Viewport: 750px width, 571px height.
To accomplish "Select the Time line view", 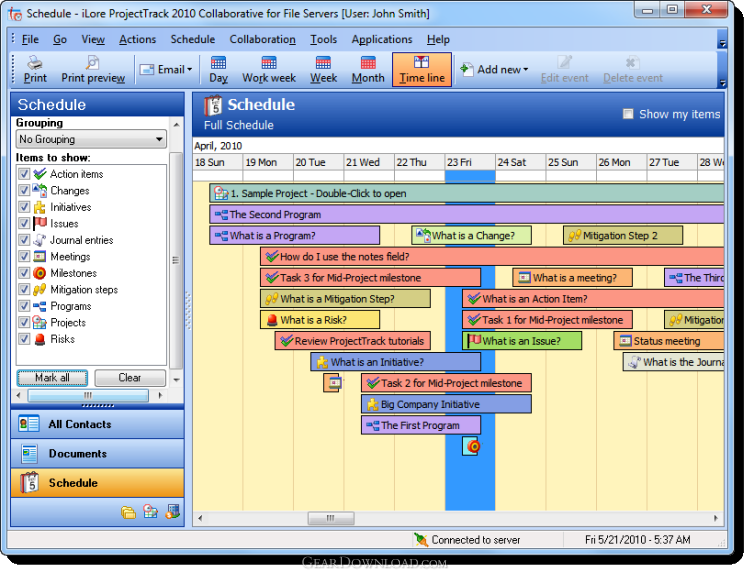I will click(x=422, y=70).
